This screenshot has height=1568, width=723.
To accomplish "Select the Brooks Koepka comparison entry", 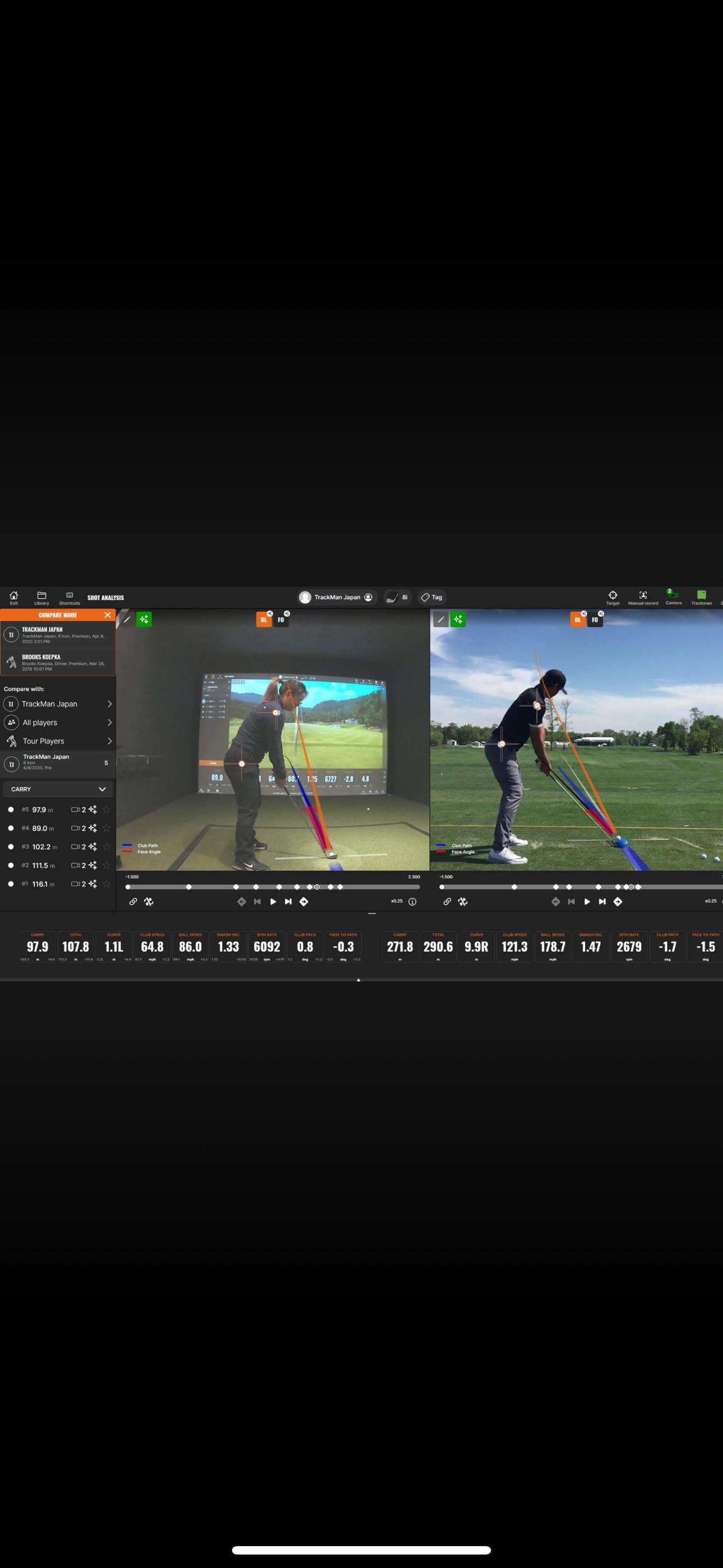I will pyautogui.click(x=58, y=662).
